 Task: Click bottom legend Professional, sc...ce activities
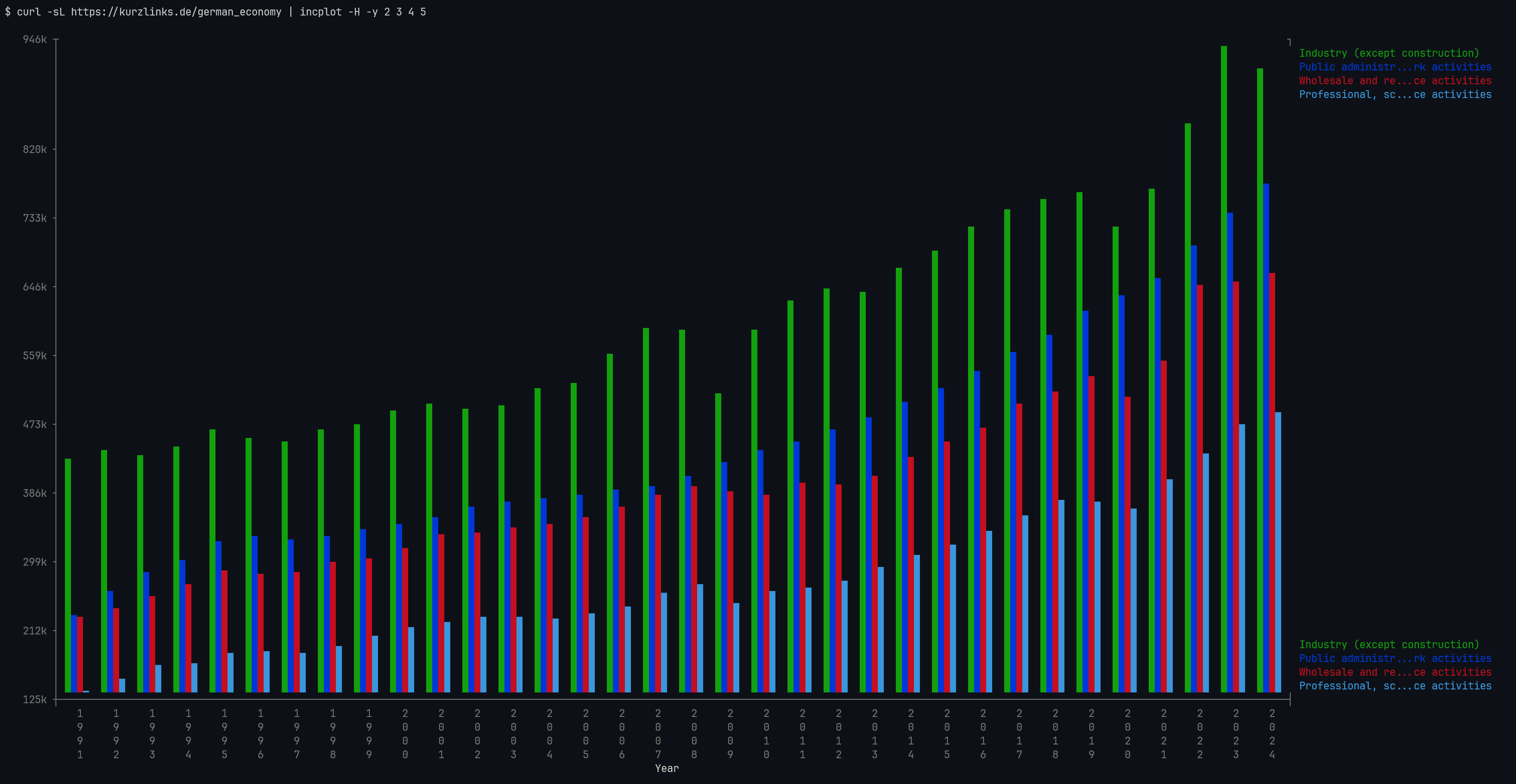[x=1395, y=686]
